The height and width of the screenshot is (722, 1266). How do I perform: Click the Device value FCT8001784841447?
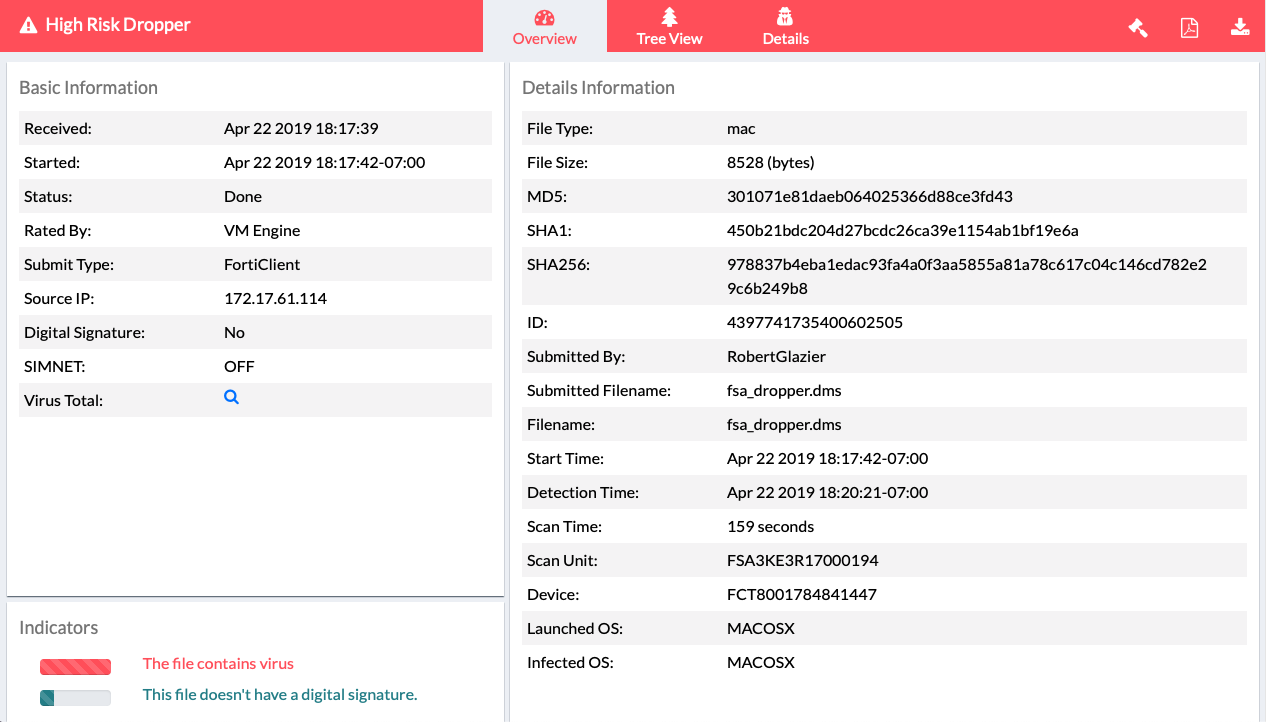tap(802, 594)
